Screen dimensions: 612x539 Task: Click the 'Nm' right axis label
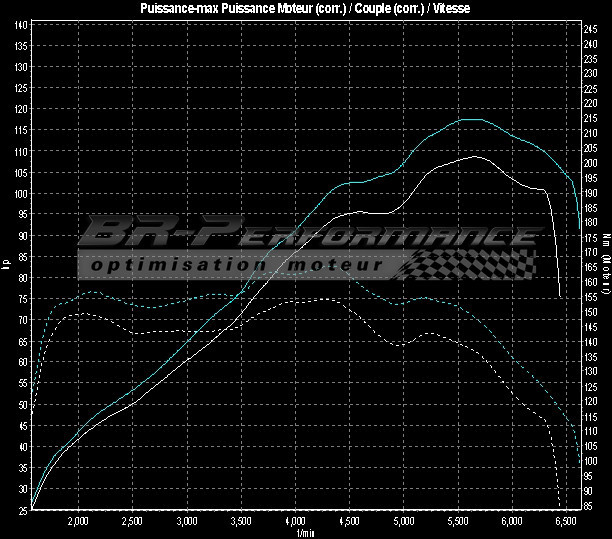pyautogui.click(x=606, y=240)
